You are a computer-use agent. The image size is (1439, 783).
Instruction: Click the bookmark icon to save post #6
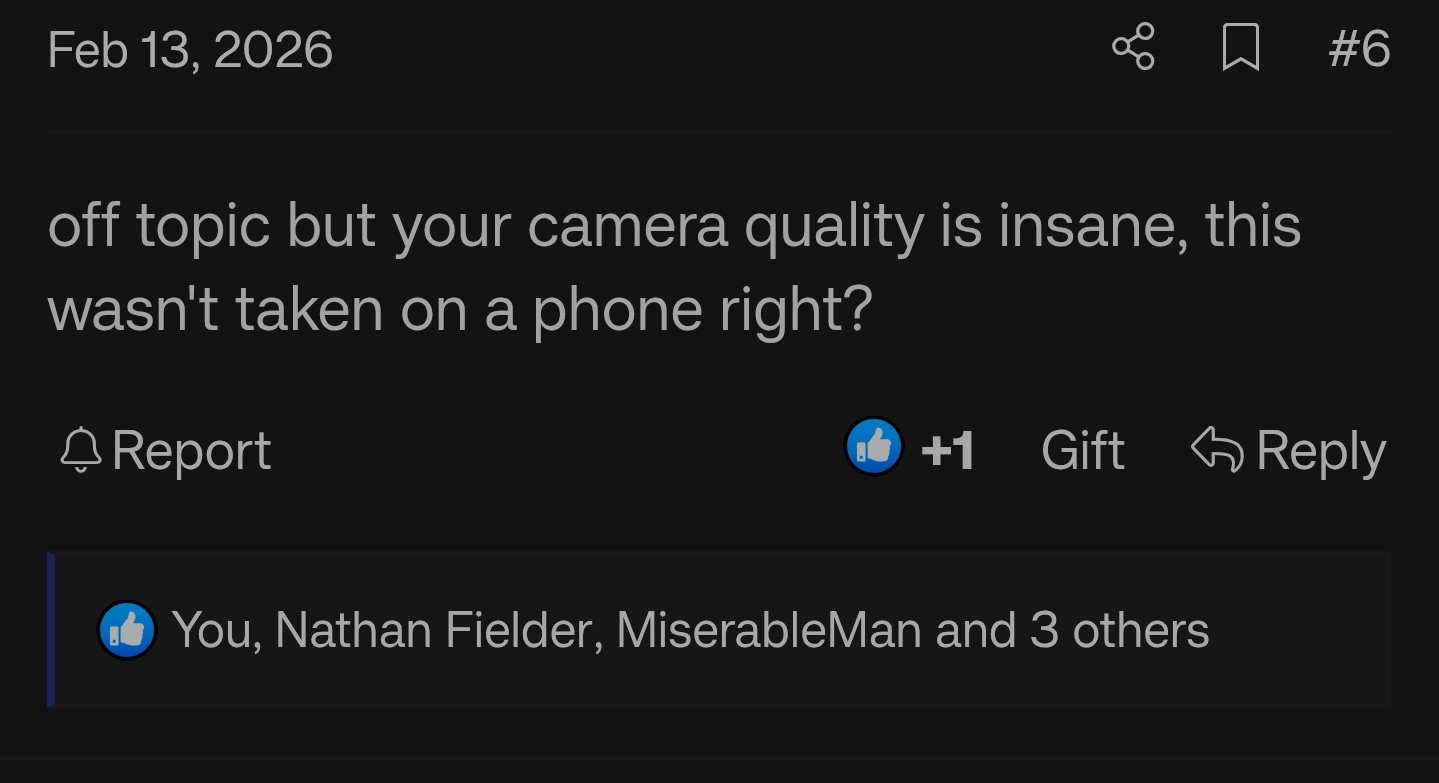1239,47
